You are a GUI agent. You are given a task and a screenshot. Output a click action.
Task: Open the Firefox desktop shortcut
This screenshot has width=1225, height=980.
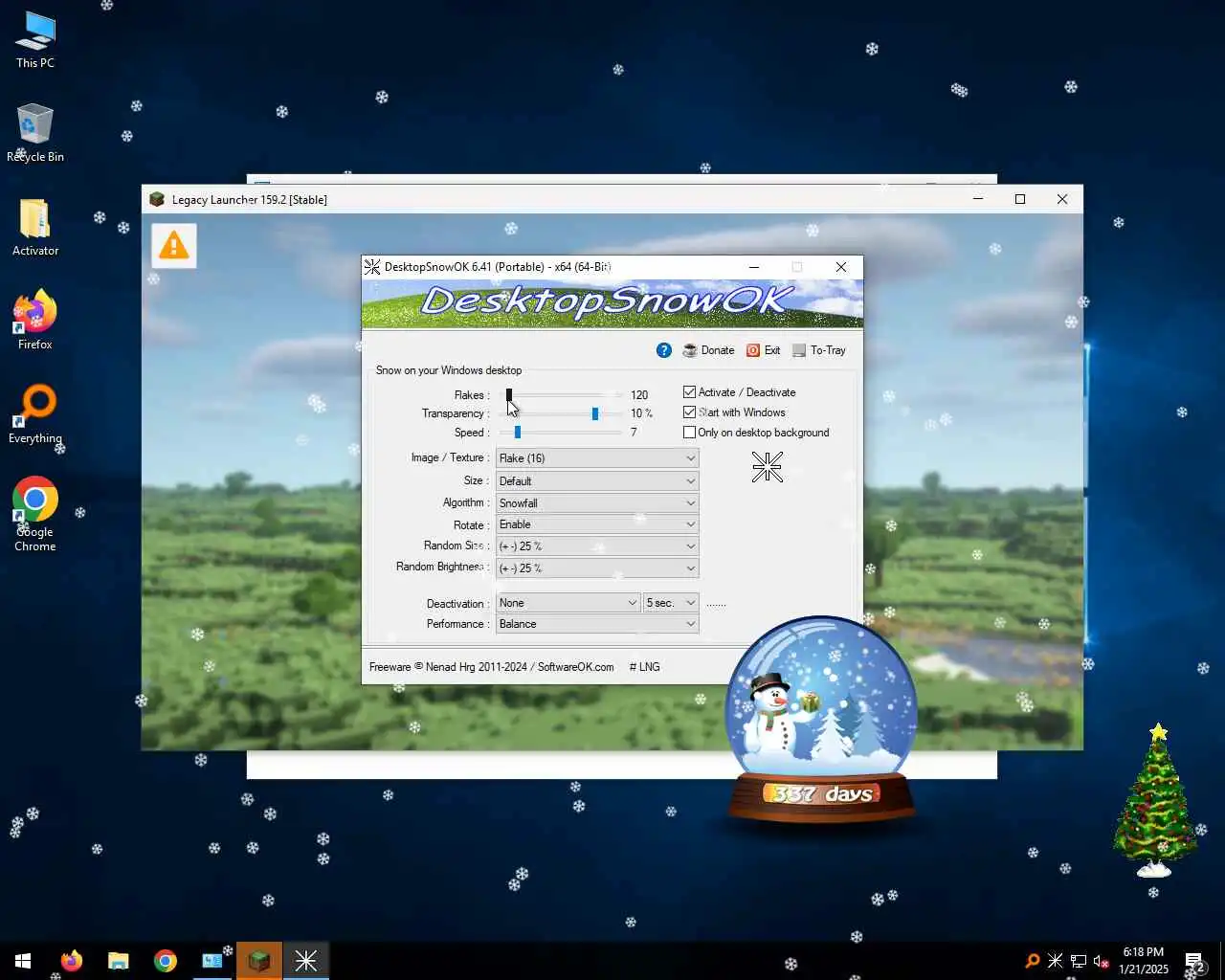pos(35,321)
